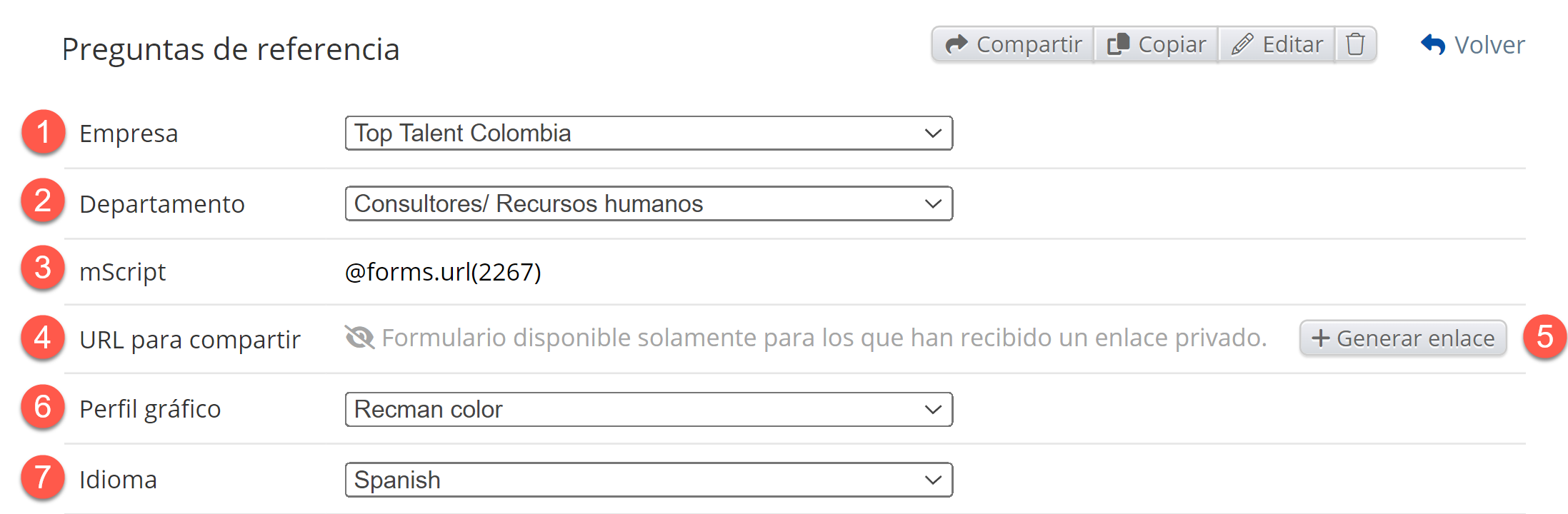Delete form using trash can icon
This screenshot has height=514, width=1568.
tap(1355, 44)
